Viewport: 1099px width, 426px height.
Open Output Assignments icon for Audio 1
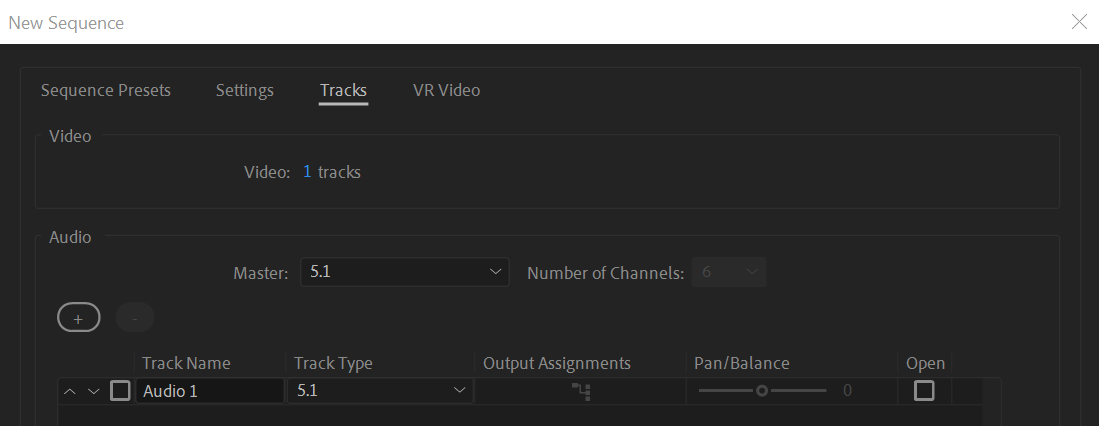581,391
